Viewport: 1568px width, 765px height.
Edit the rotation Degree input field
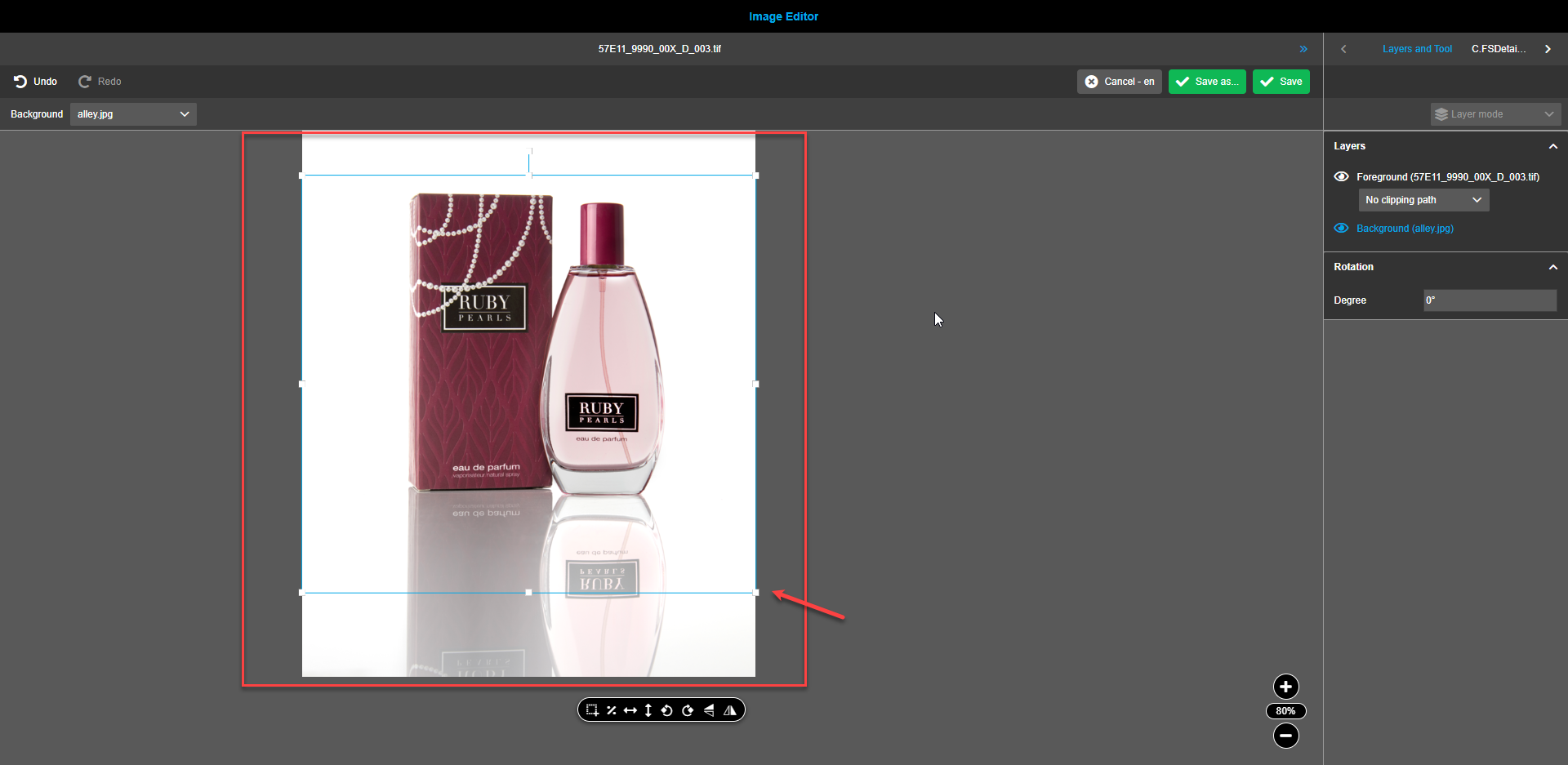[x=1489, y=300]
